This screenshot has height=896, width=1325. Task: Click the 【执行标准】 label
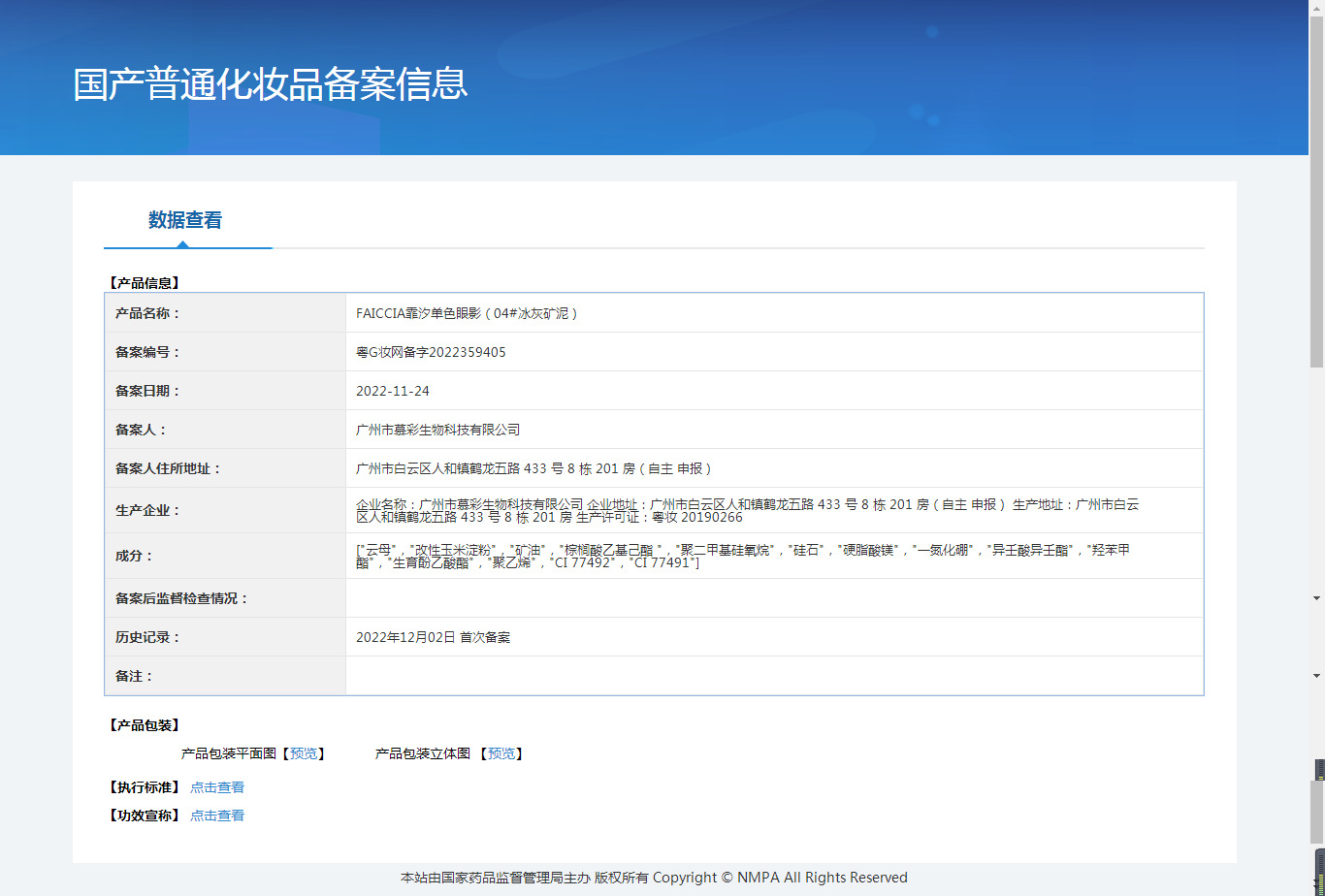click(x=144, y=787)
